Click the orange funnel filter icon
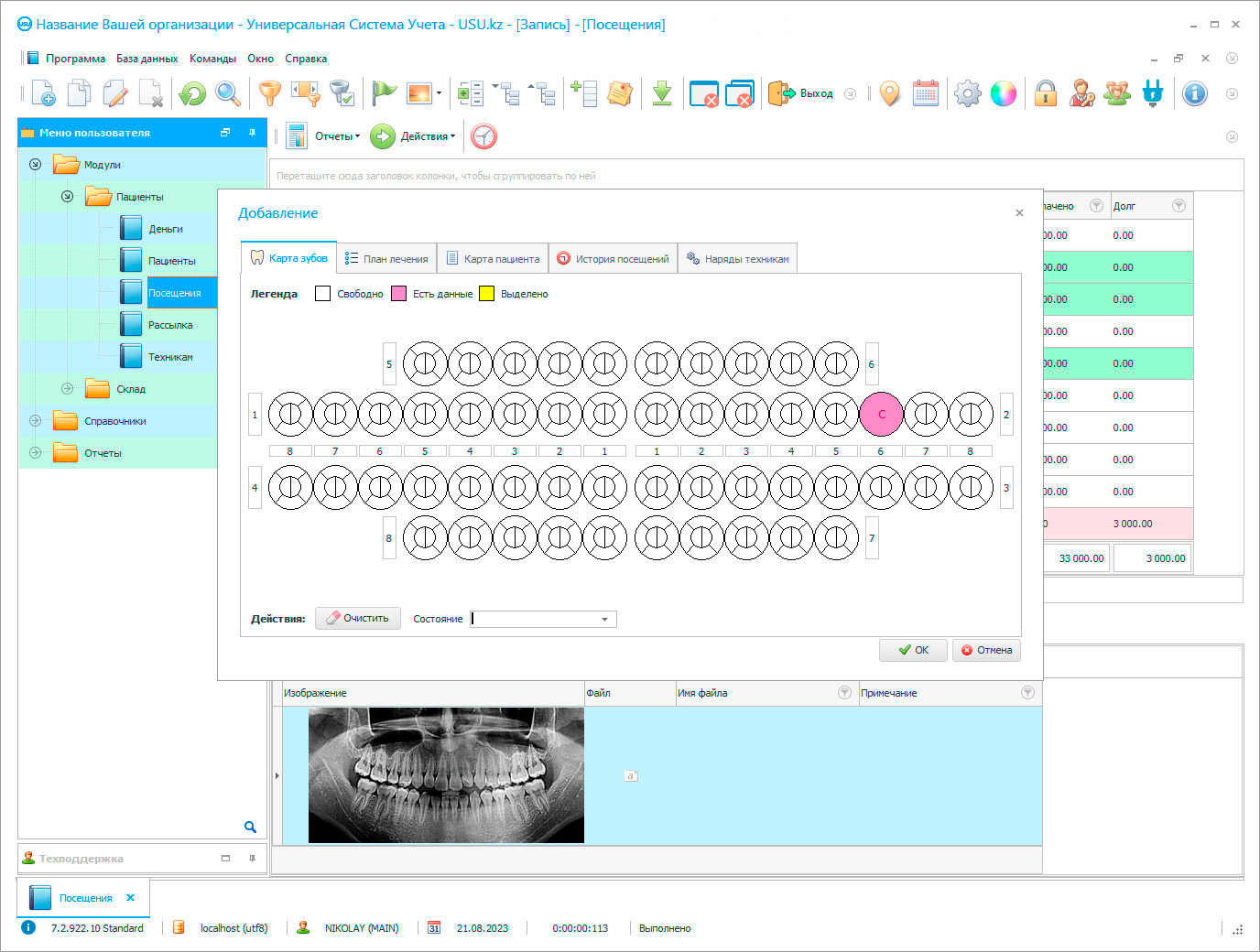1260x952 pixels. pos(270,93)
